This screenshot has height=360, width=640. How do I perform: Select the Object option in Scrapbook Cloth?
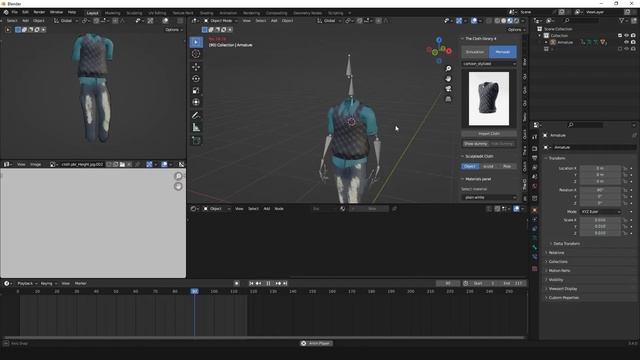470,166
